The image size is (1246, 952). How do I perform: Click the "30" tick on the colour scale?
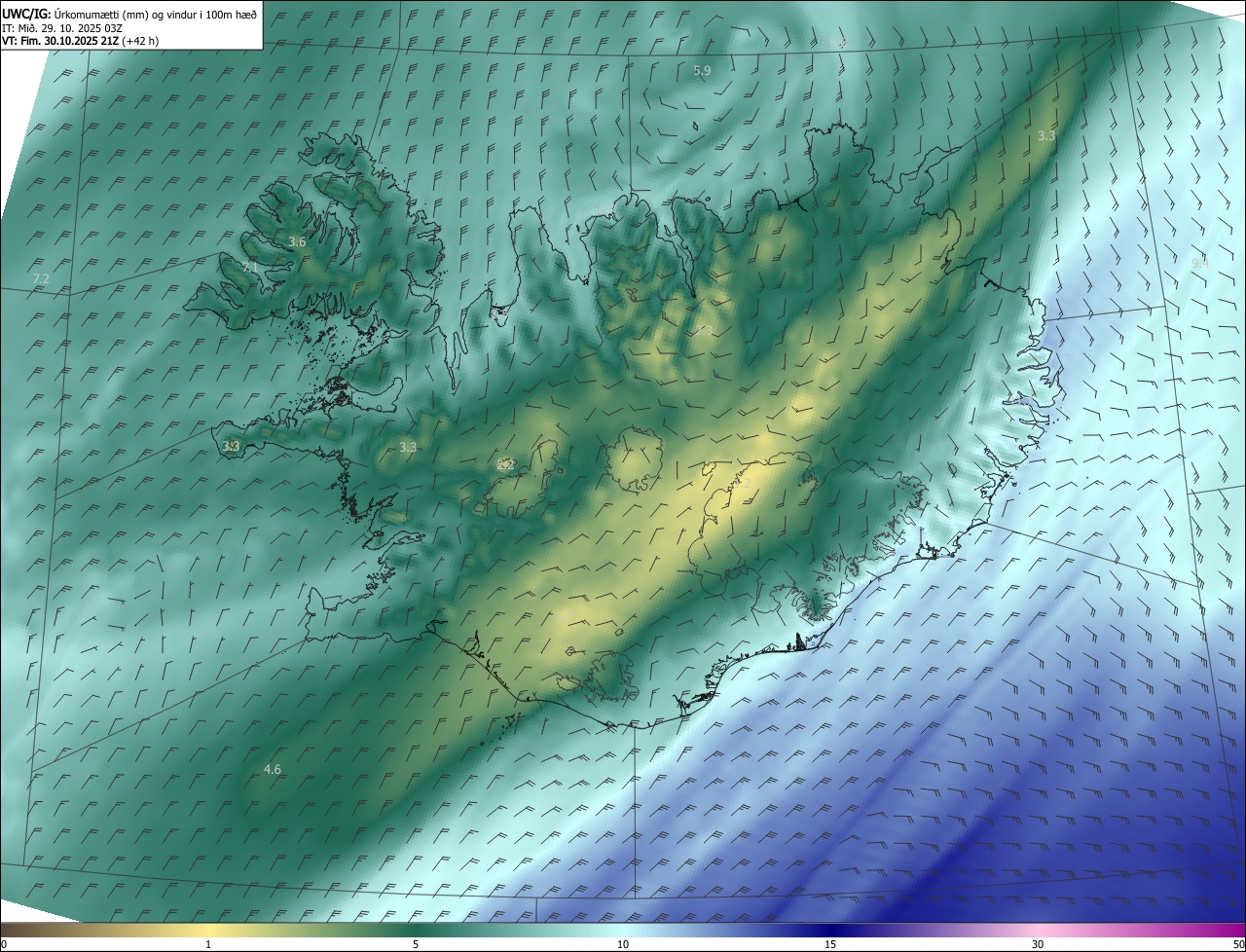[x=1038, y=945]
